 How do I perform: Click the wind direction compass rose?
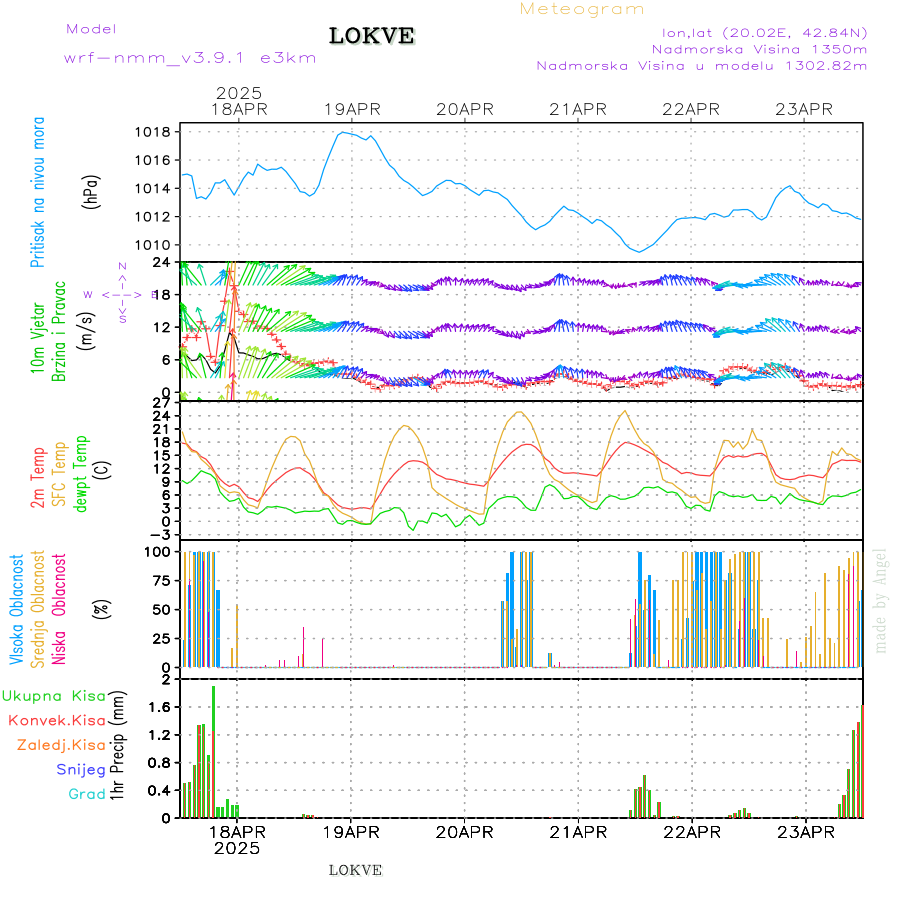(x=122, y=294)
